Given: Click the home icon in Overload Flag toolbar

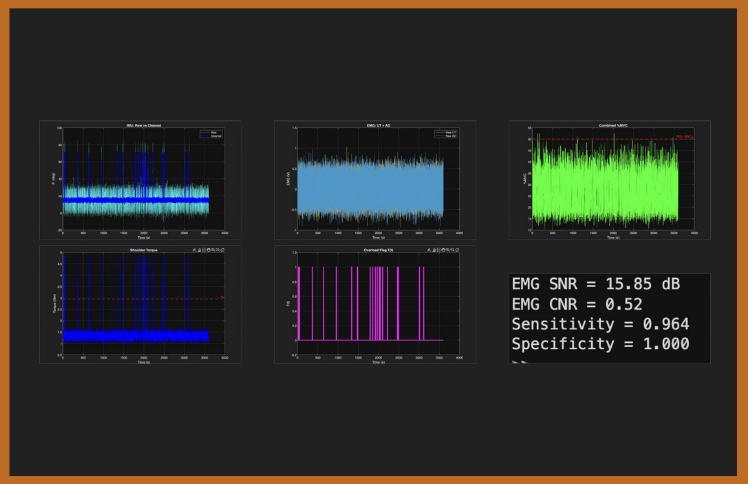Looking at the screenshot, I should tap(455, 250).
